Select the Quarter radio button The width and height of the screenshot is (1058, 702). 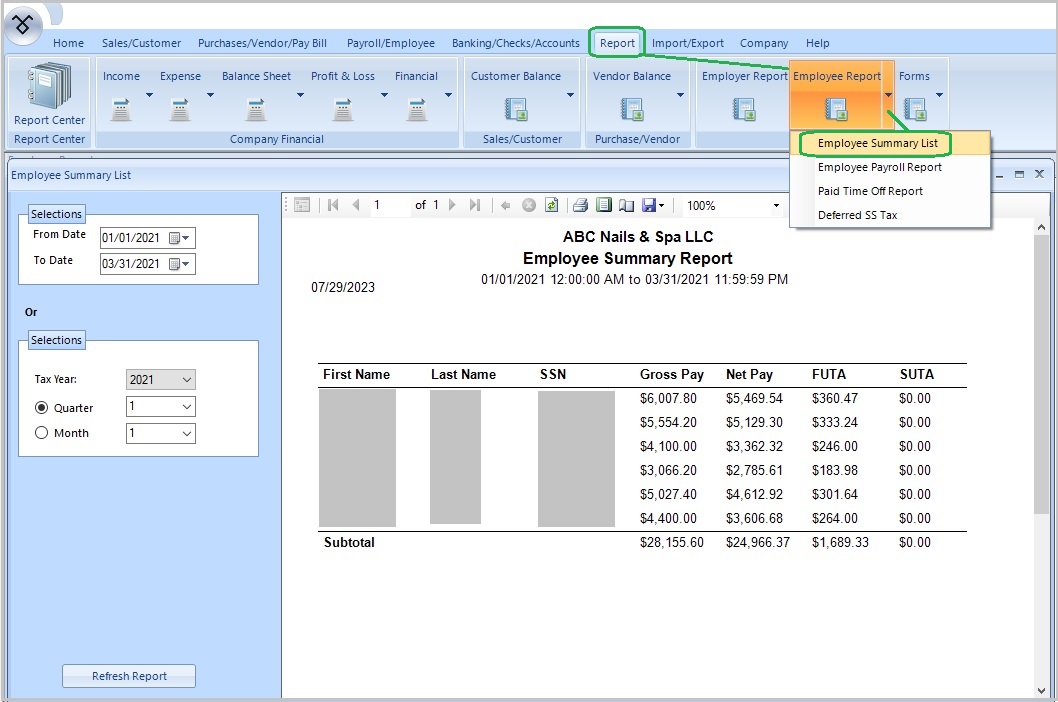[x=42, y=408]
